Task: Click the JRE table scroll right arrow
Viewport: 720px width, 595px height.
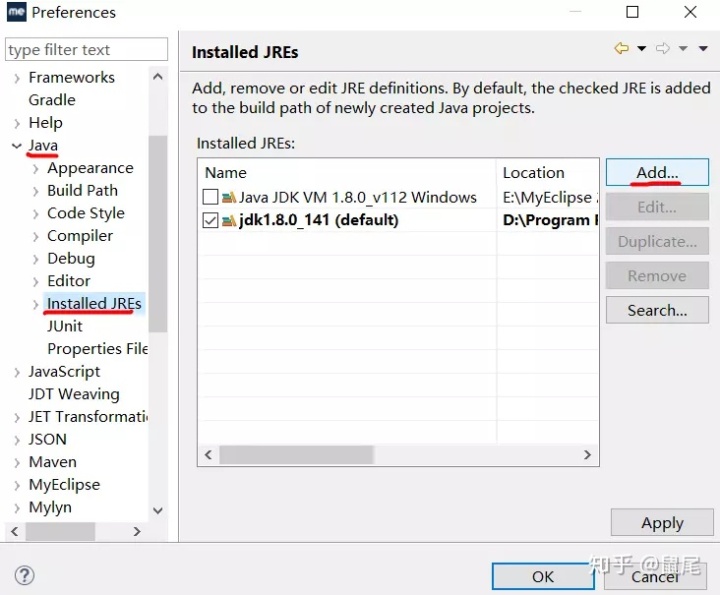Action: [587, 455]
